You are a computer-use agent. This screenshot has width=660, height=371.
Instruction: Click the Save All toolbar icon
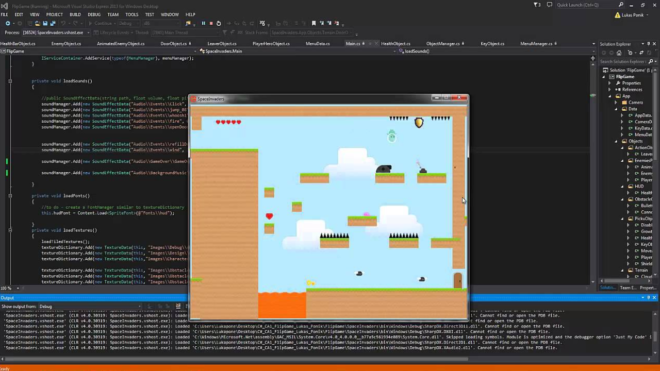53,24
